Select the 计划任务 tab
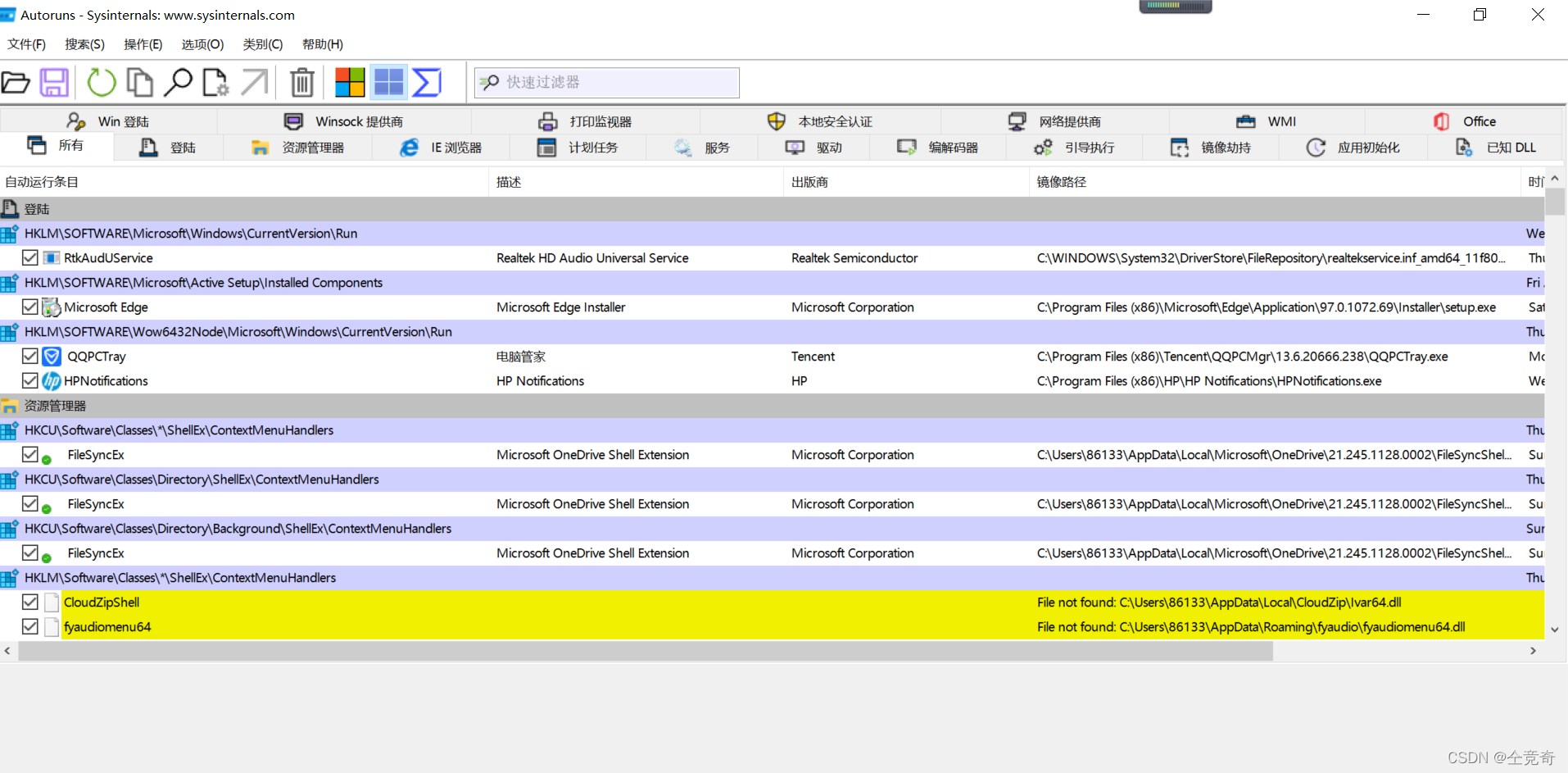1568x773 pixels. tap(578, 148)
